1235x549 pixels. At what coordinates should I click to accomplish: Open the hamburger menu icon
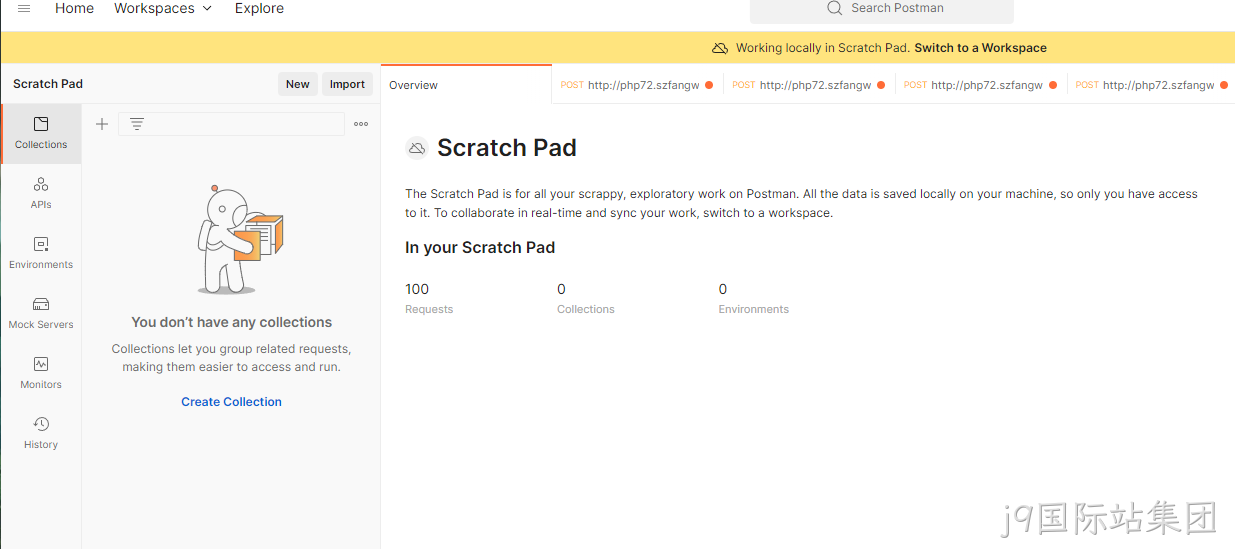(24, 8)
